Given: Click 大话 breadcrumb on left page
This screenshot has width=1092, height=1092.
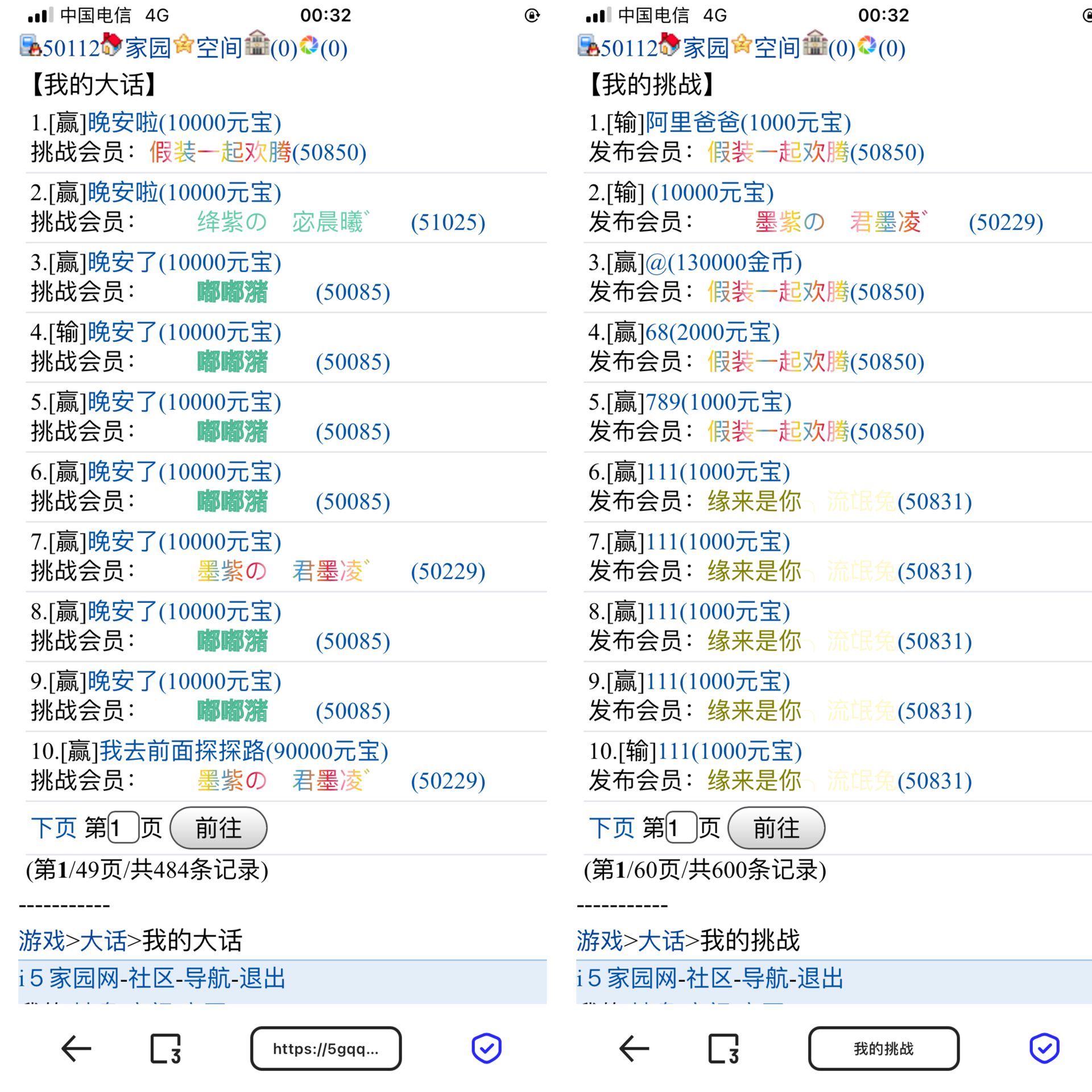Looking at the screenshot, I should (x=103, y=941).
